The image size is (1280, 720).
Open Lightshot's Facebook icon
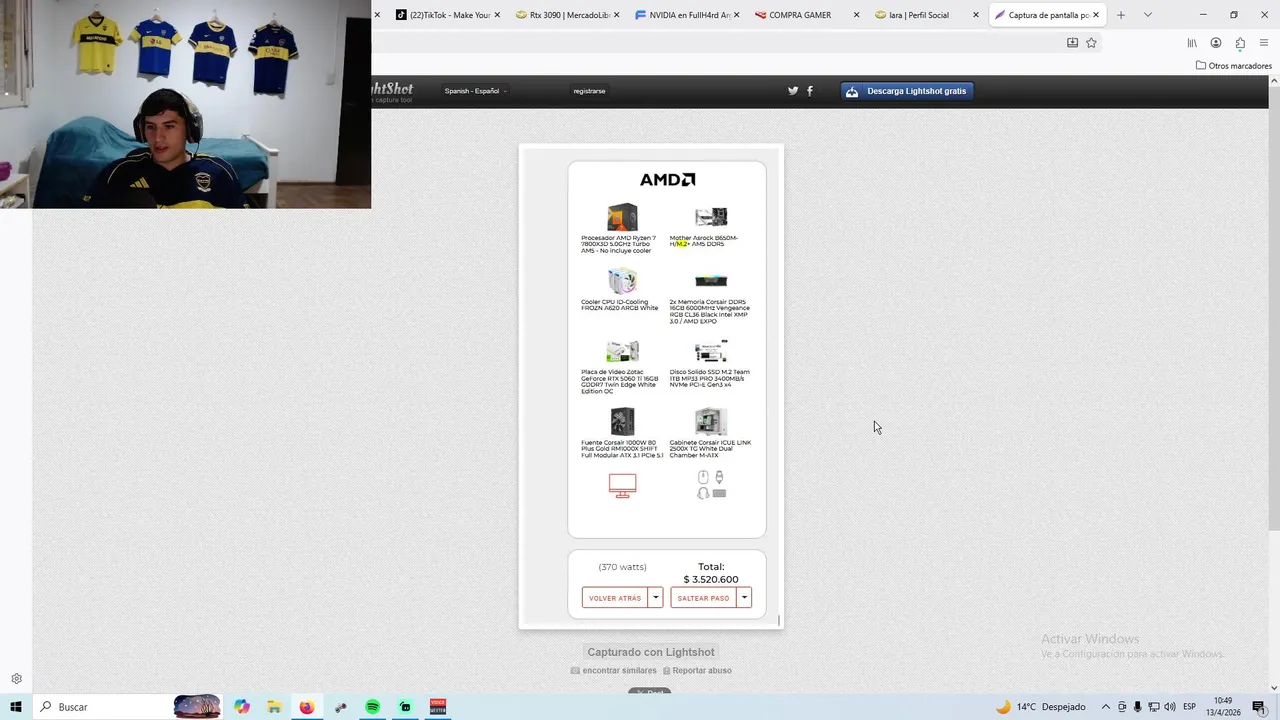coord(810,91)
